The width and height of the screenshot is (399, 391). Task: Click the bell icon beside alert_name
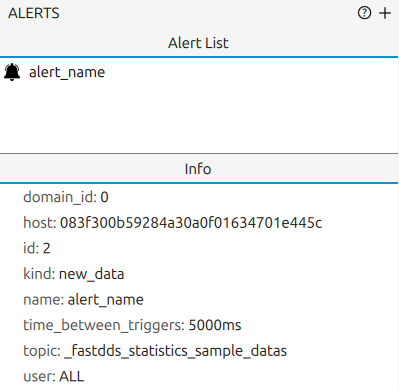[x=12, y=72]
